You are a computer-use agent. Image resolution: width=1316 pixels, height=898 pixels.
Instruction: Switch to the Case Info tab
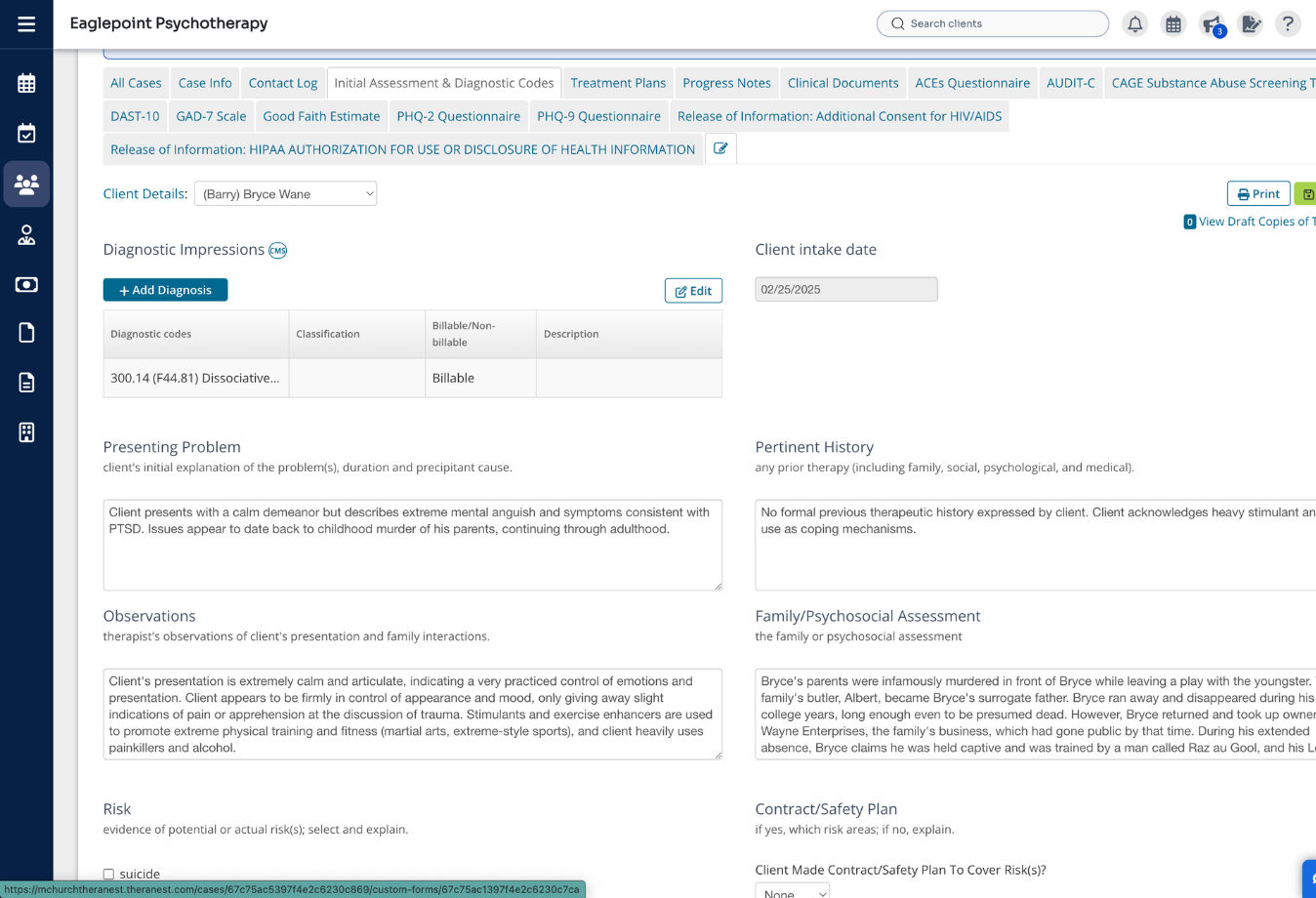[205, 83]
